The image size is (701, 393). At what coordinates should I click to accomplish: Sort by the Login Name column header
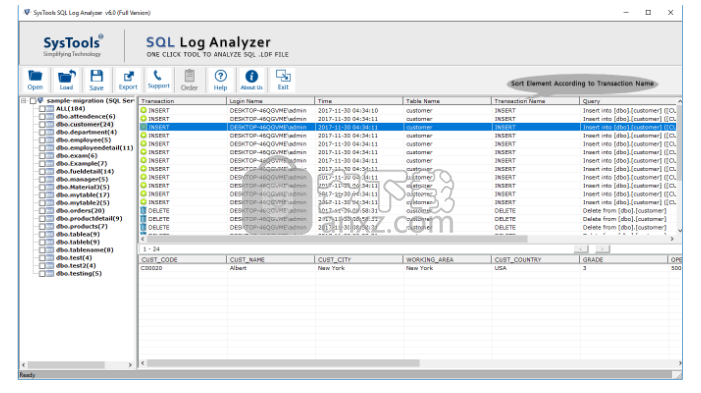tap(270, 101)
